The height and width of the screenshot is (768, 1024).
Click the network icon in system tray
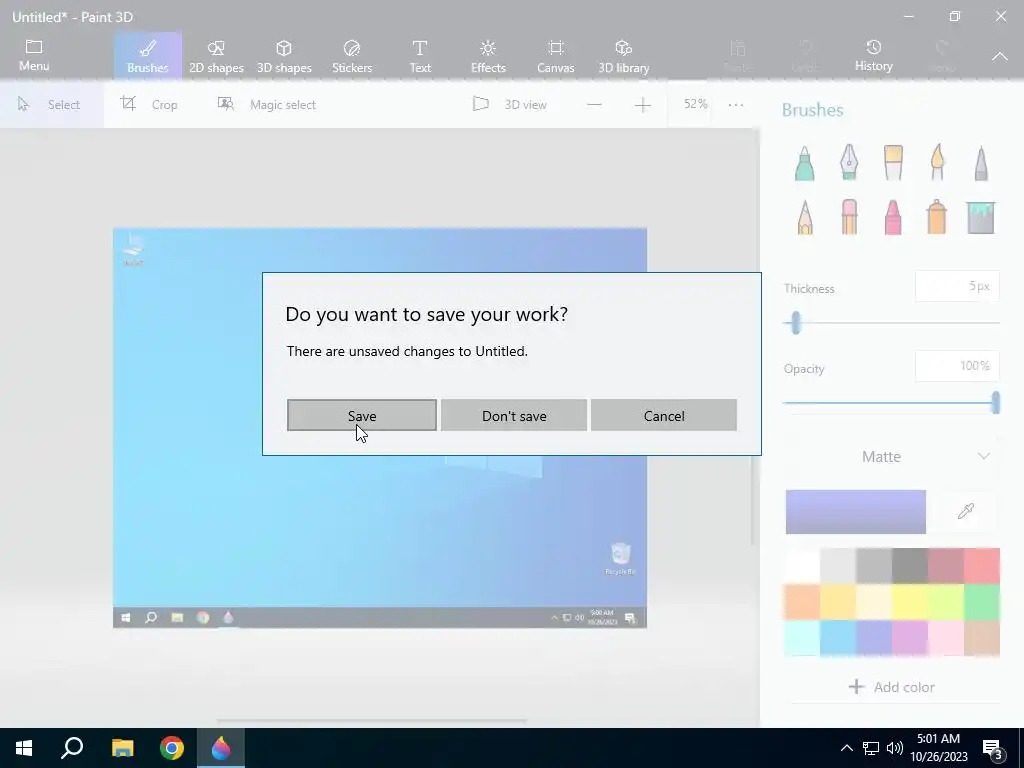(871, 748)
